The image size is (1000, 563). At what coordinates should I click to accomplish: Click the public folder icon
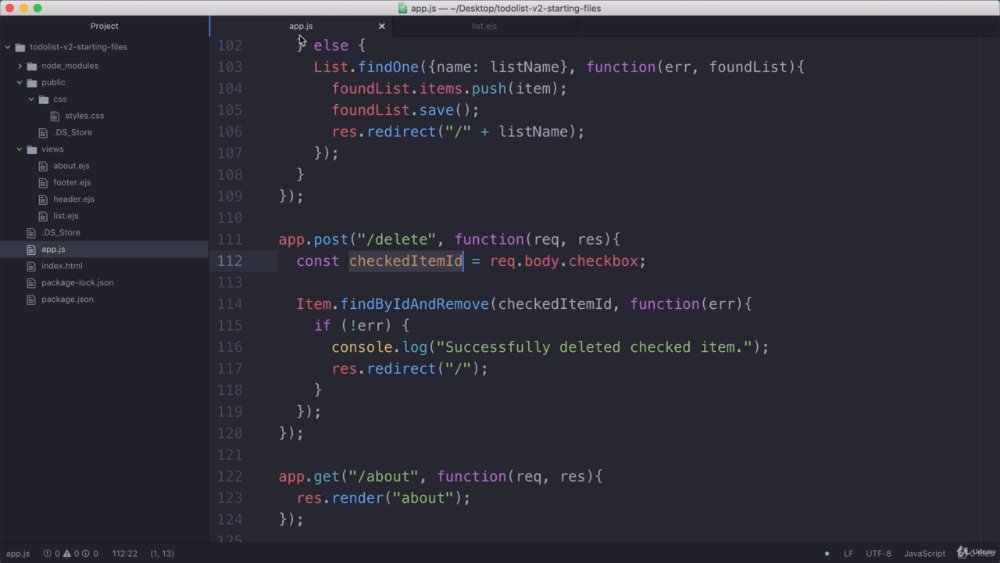click(32, 83)
